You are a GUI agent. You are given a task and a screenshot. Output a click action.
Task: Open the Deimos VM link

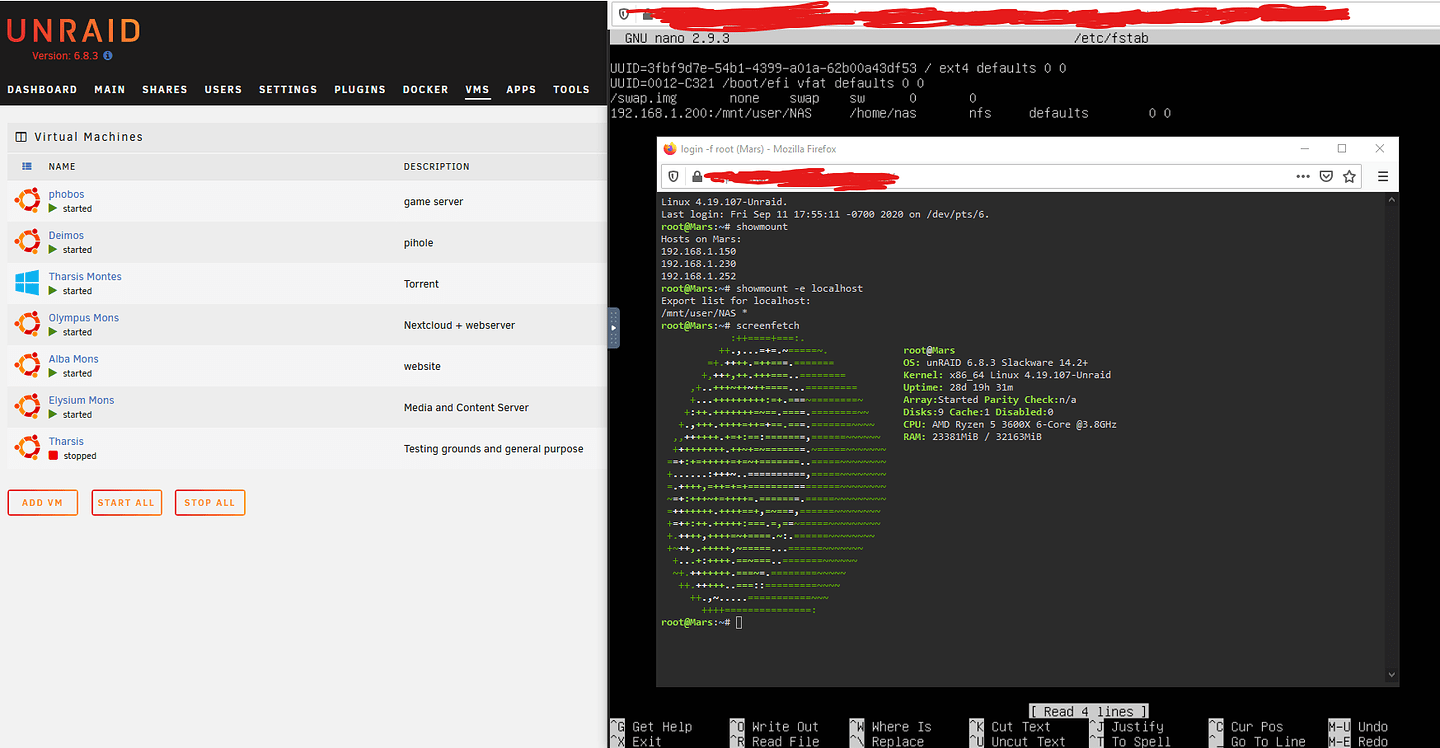[66, 235]
